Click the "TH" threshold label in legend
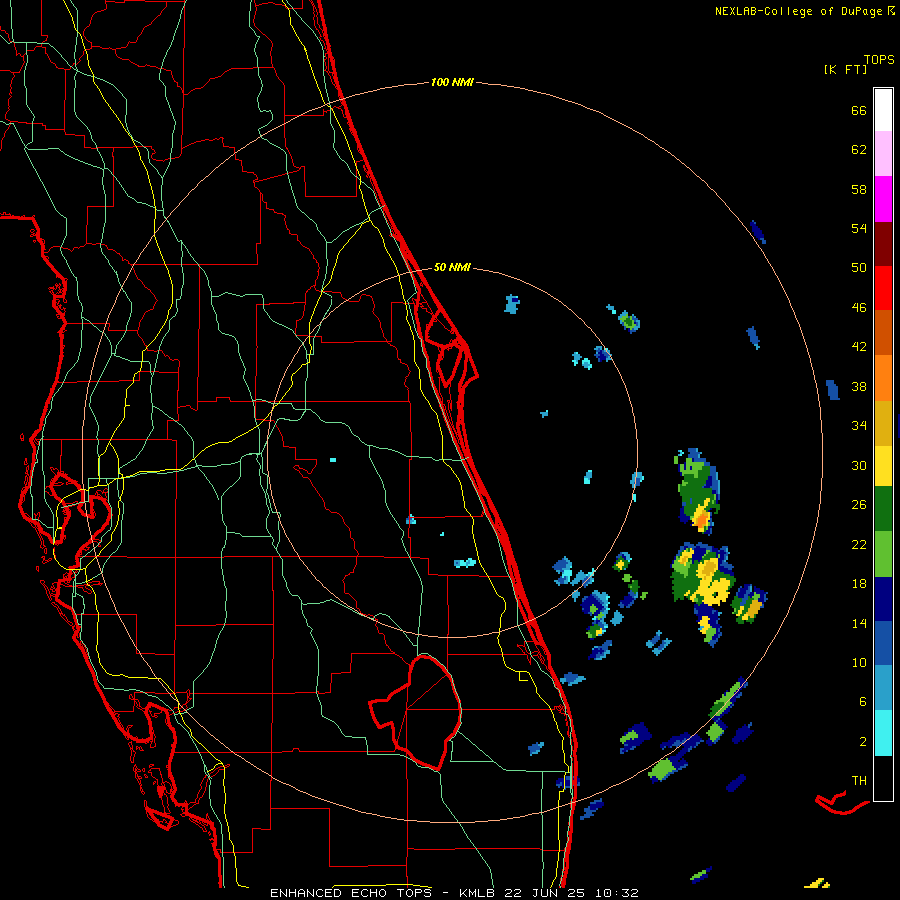Viewport: 900px width, 900px height. click(x=859, y=780)
